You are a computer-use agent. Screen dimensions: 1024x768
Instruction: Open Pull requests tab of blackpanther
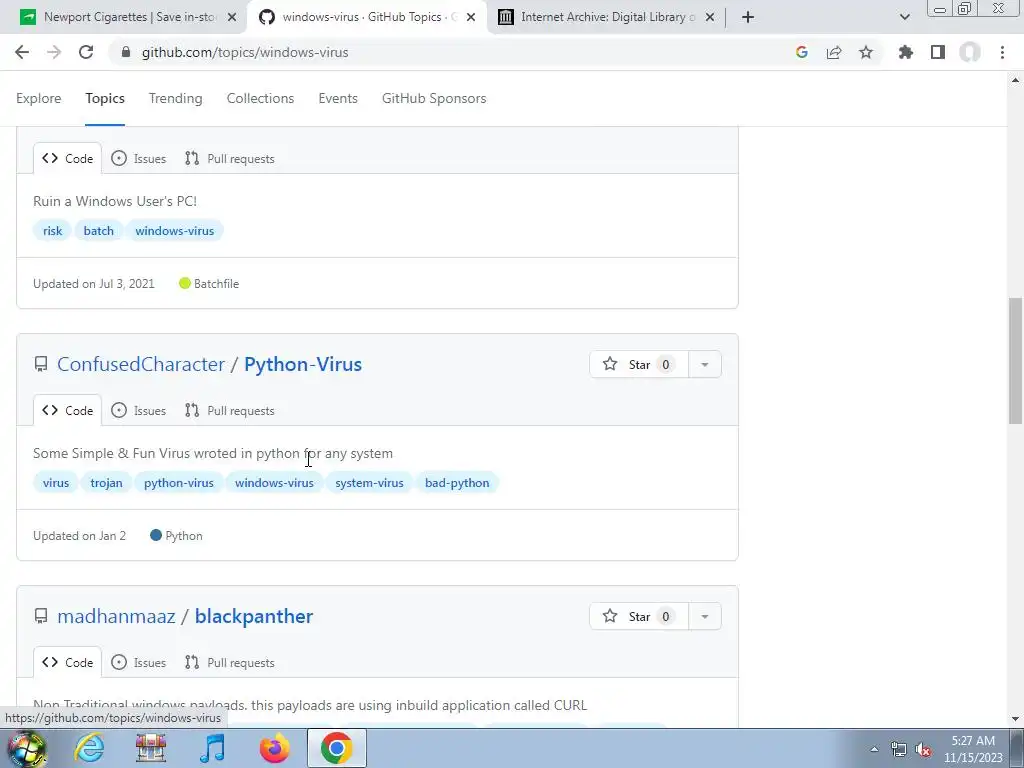(229, 663)
